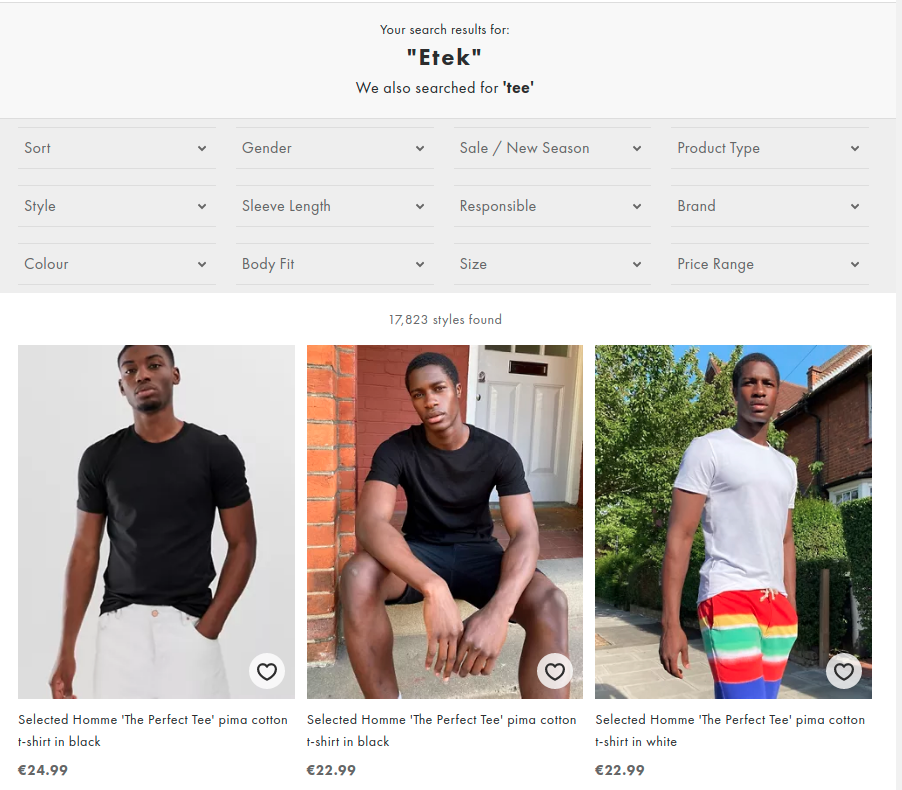Heart the white t-shirt product
This screenshot has height=790, width=902.
tap(843, 671)
